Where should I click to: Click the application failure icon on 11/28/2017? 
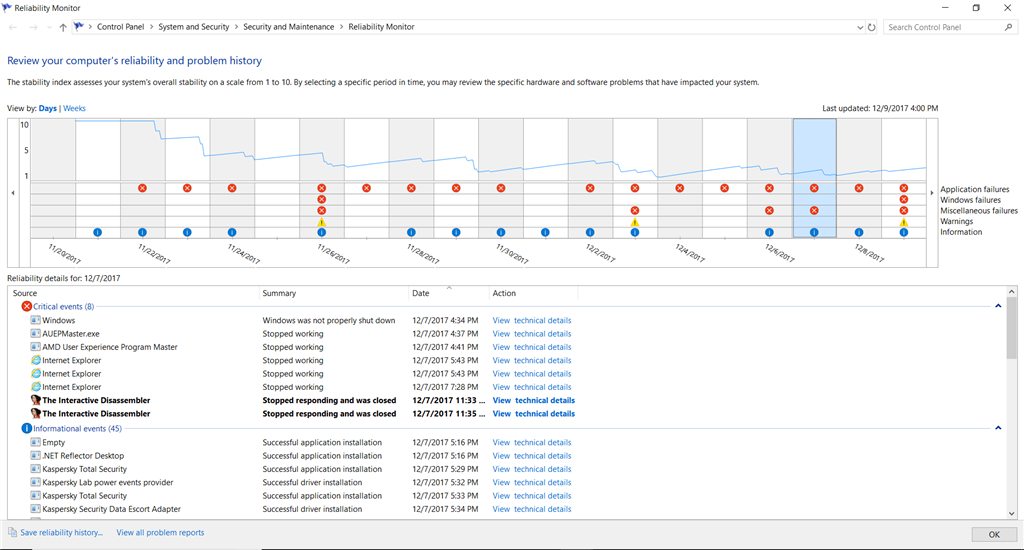[x=411, y=188]
